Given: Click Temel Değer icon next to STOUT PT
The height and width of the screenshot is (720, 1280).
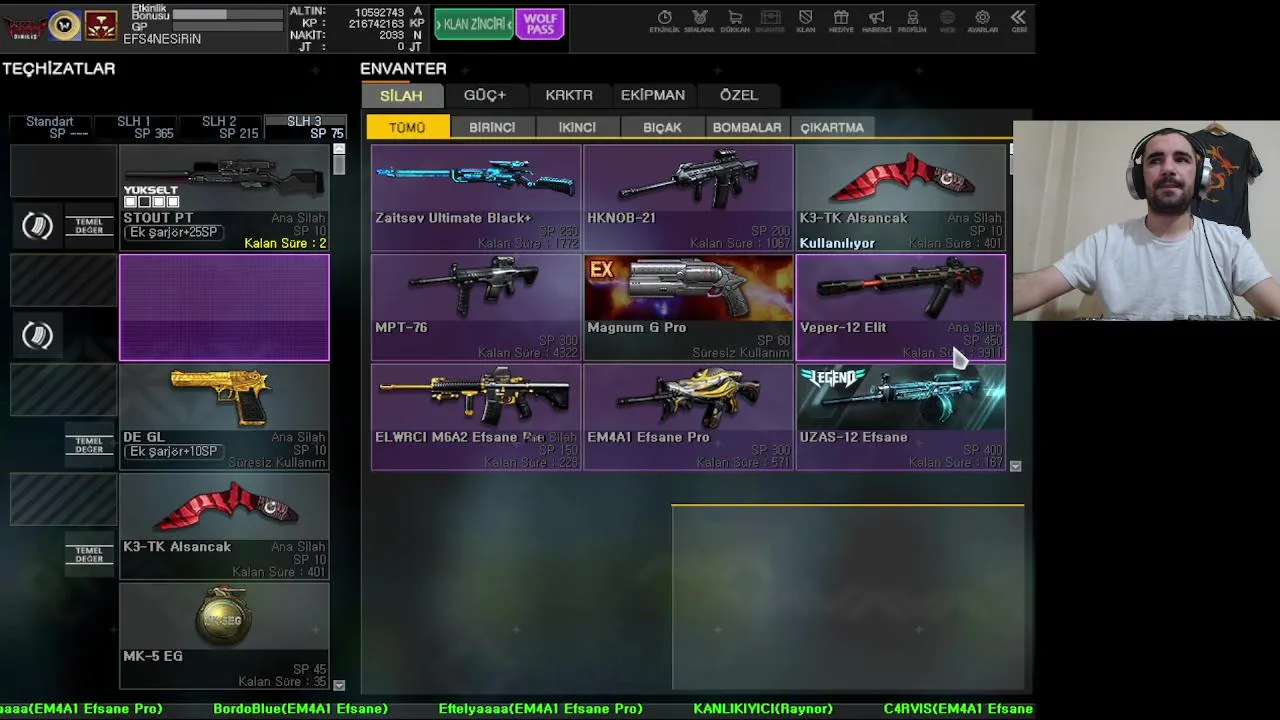Looking at the screenshot, I should click(90, 226).
